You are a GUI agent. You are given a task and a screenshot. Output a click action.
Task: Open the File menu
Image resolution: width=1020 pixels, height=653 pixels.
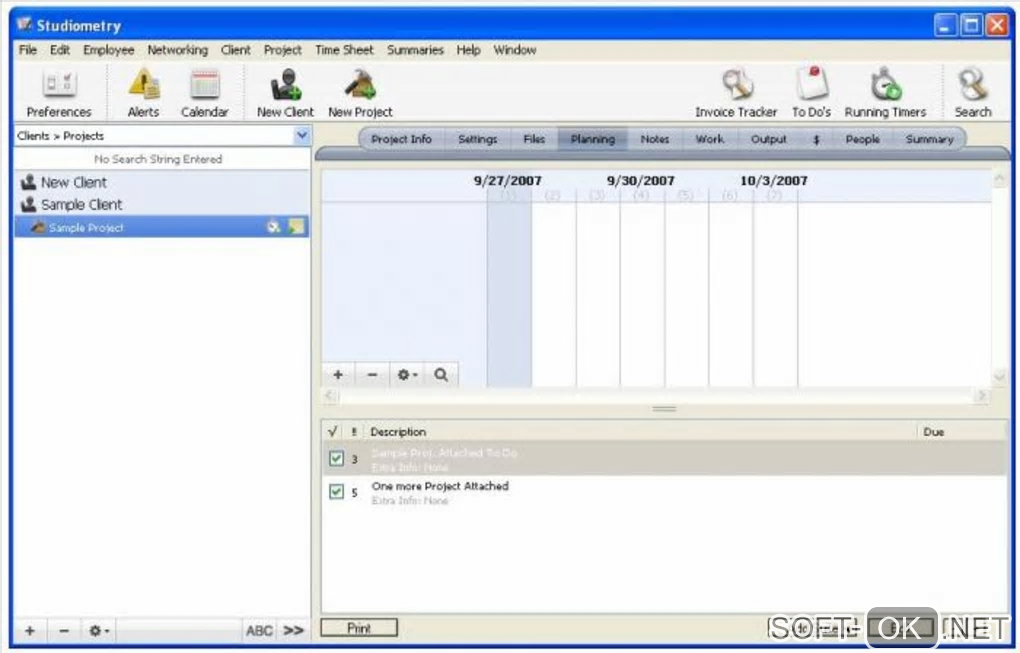[28, 50]
